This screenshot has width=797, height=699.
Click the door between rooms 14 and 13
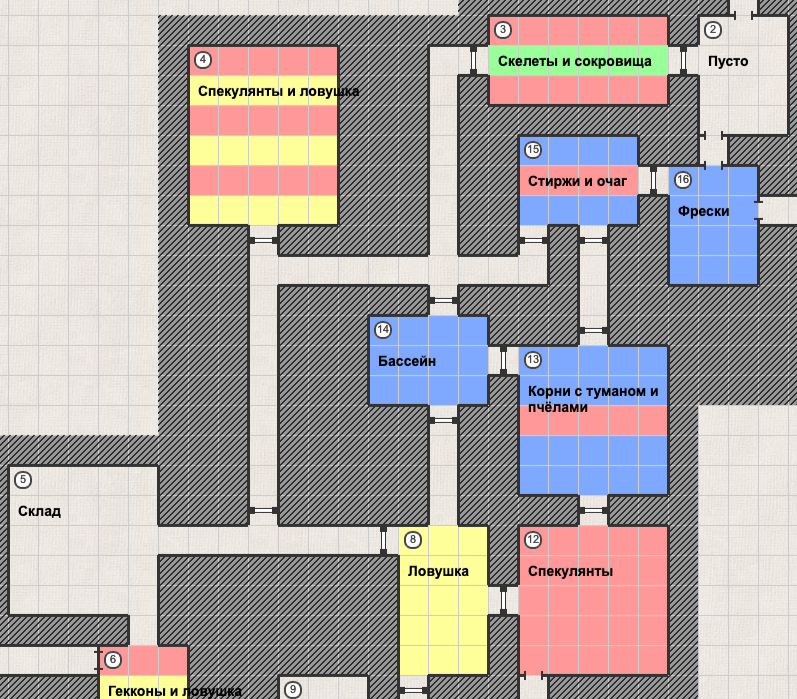coord(503,361)
